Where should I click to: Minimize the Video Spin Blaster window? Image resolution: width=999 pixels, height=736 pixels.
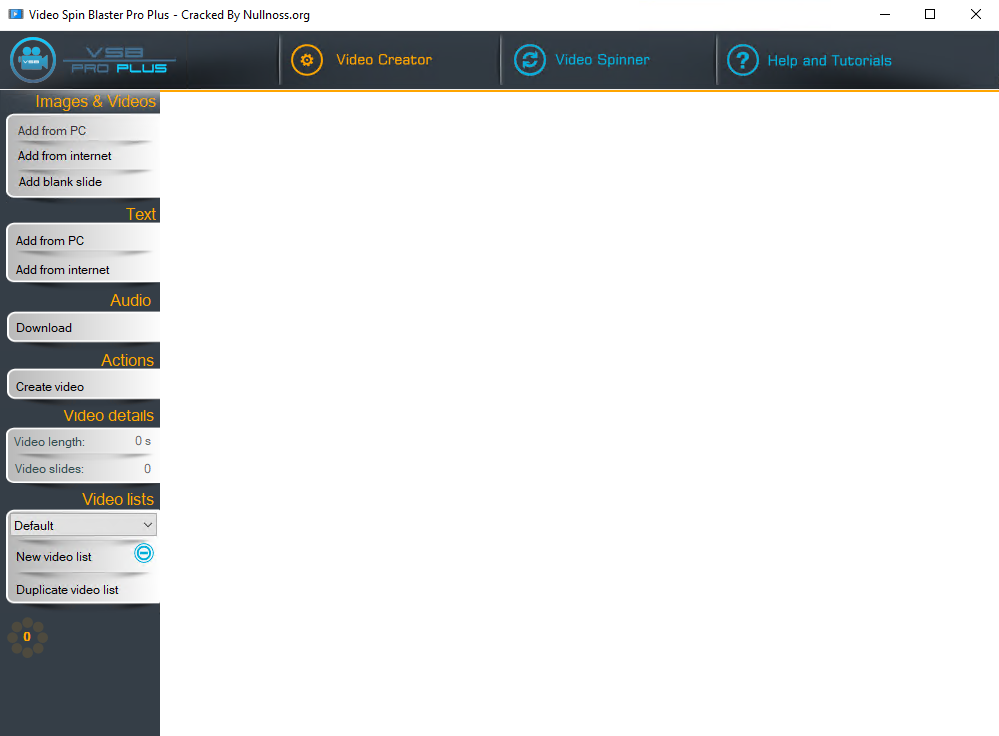[885, 14]
